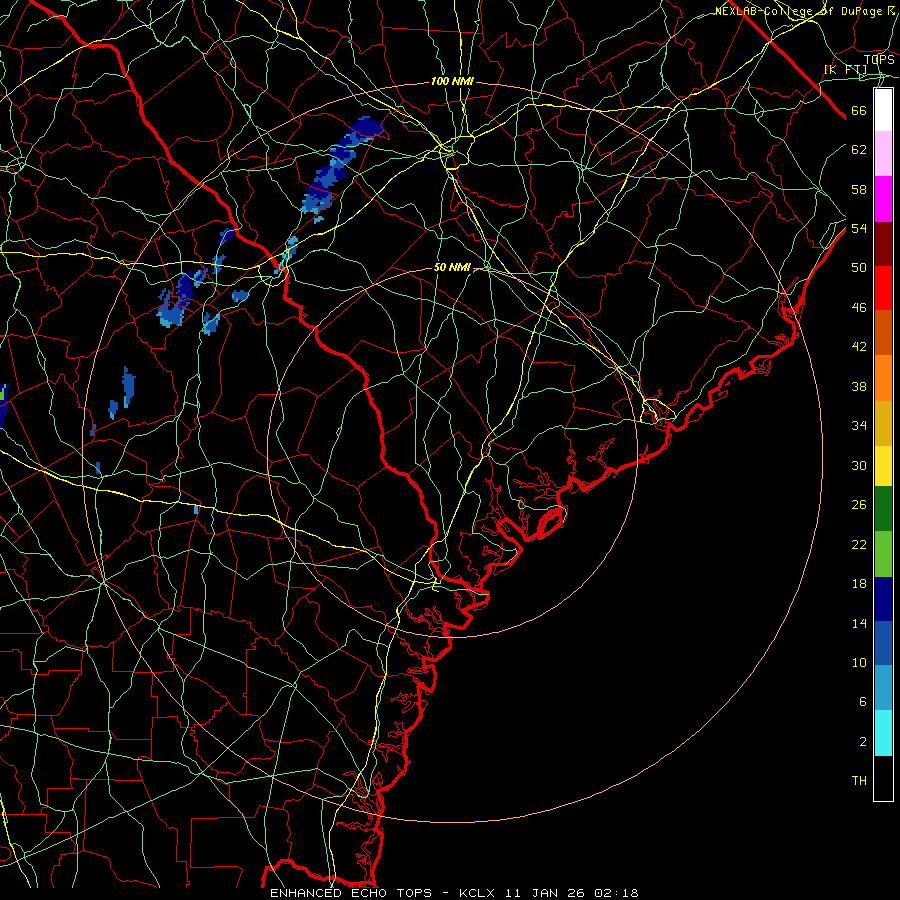This screenshot has width=900, height=900.
Task: Click the dark green legend swatch
Action: click(x=883, y=509)
